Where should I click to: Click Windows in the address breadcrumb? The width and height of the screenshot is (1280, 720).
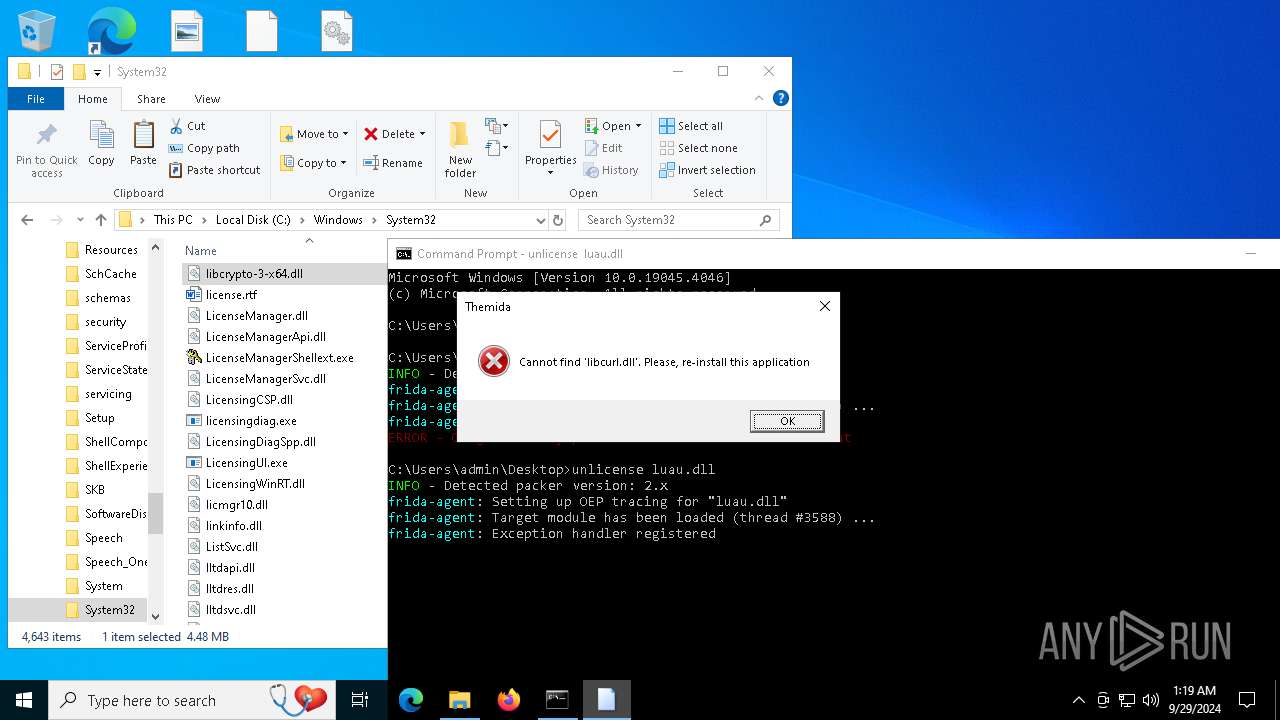coord(338,220)
